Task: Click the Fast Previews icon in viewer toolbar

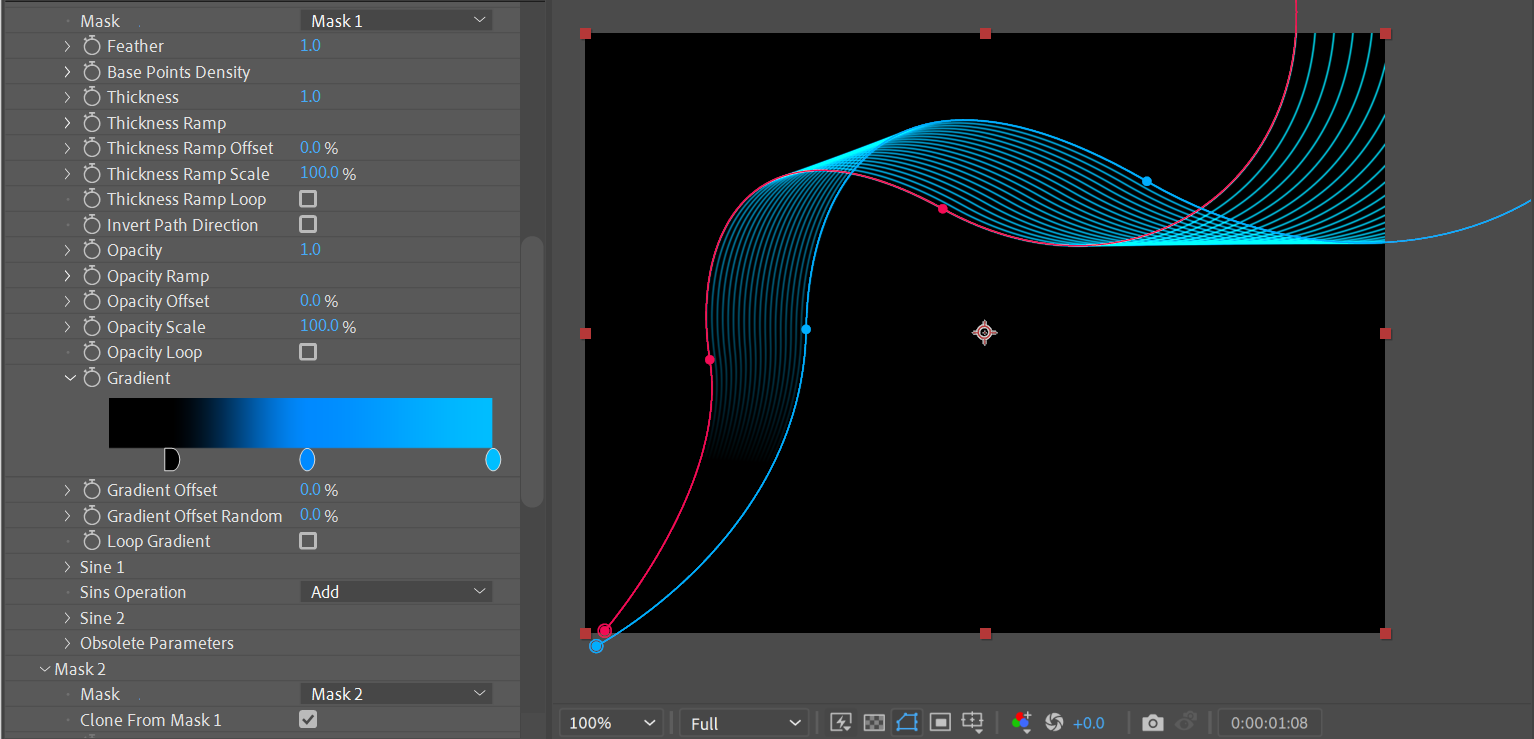Action: point(841,722)
